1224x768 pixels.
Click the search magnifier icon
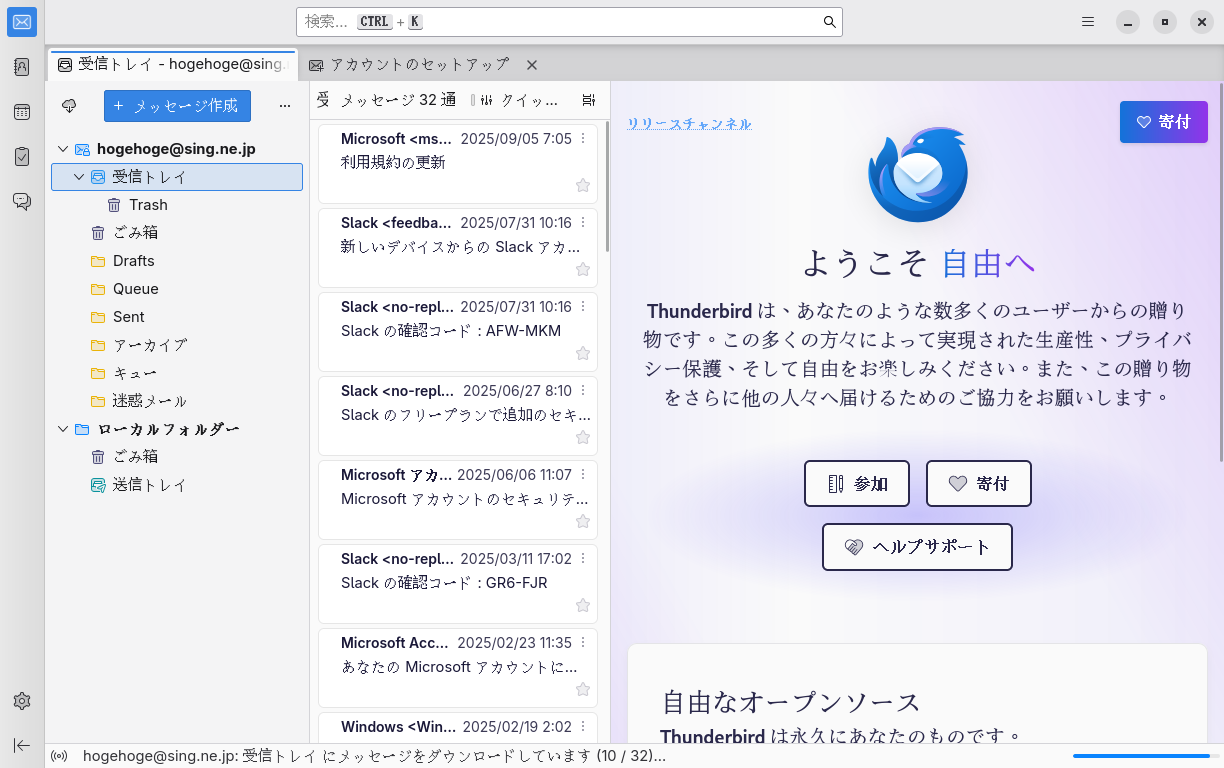click(x=829, y=22)
